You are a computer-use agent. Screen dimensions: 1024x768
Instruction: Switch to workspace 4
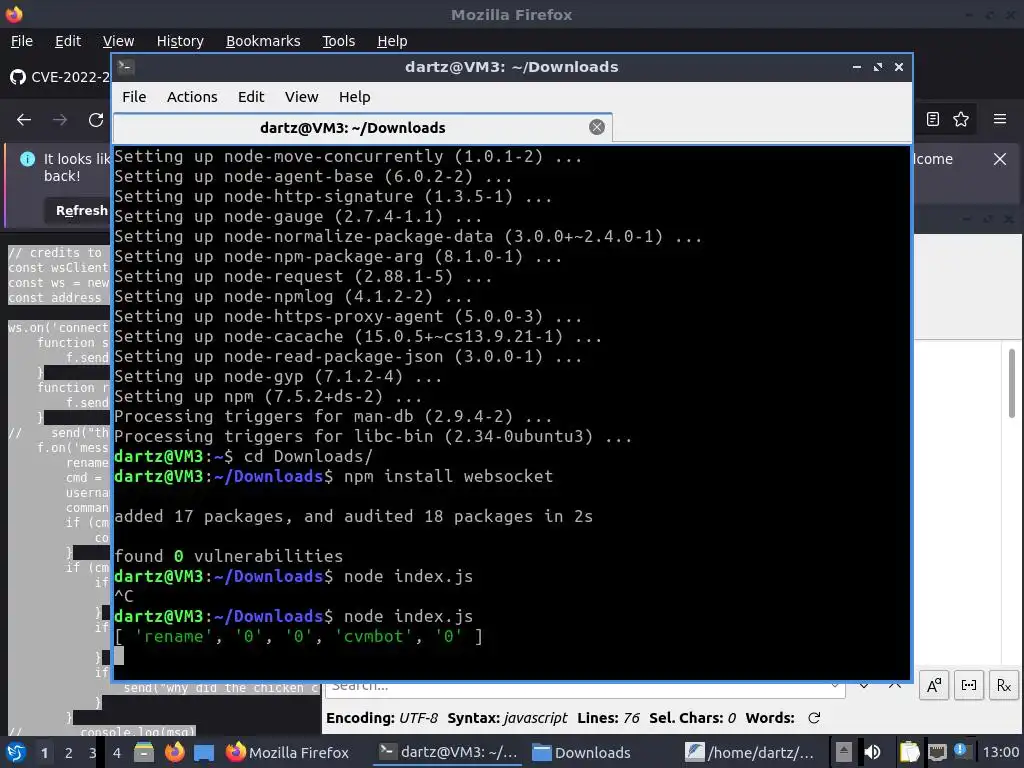pos(117,753)
